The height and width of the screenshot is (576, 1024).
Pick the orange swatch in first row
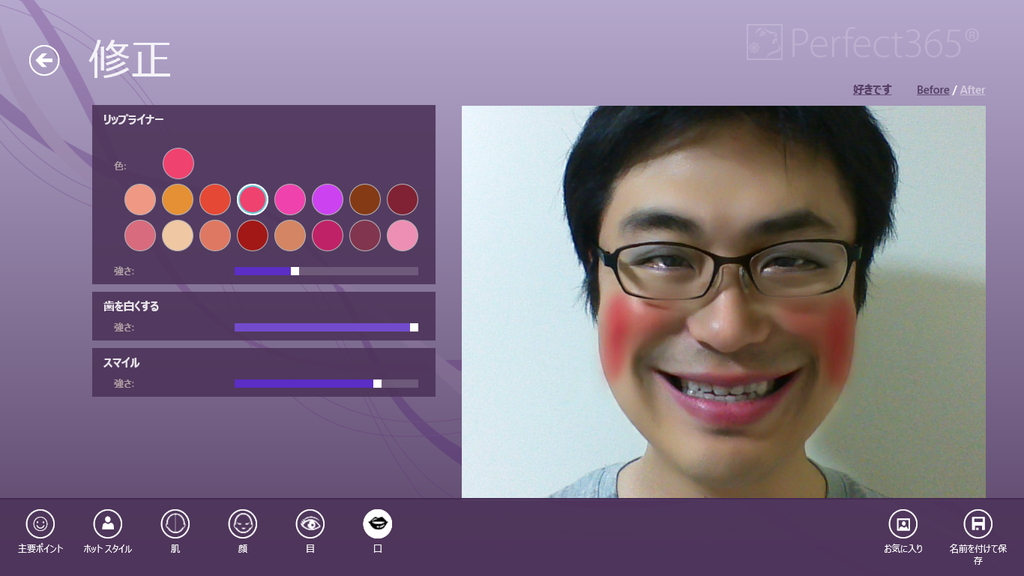[x=178, y=199]
